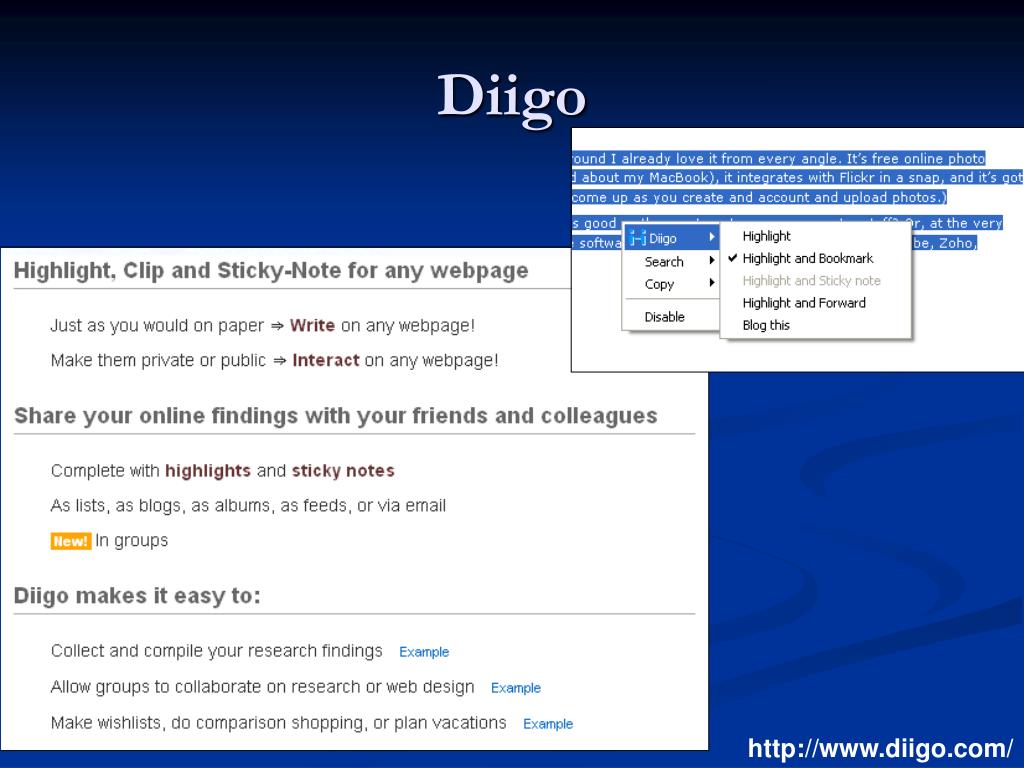The width and height of the screenshot is (1024, 768).
Task: Click the In groups text
Action: coord(131,541)
